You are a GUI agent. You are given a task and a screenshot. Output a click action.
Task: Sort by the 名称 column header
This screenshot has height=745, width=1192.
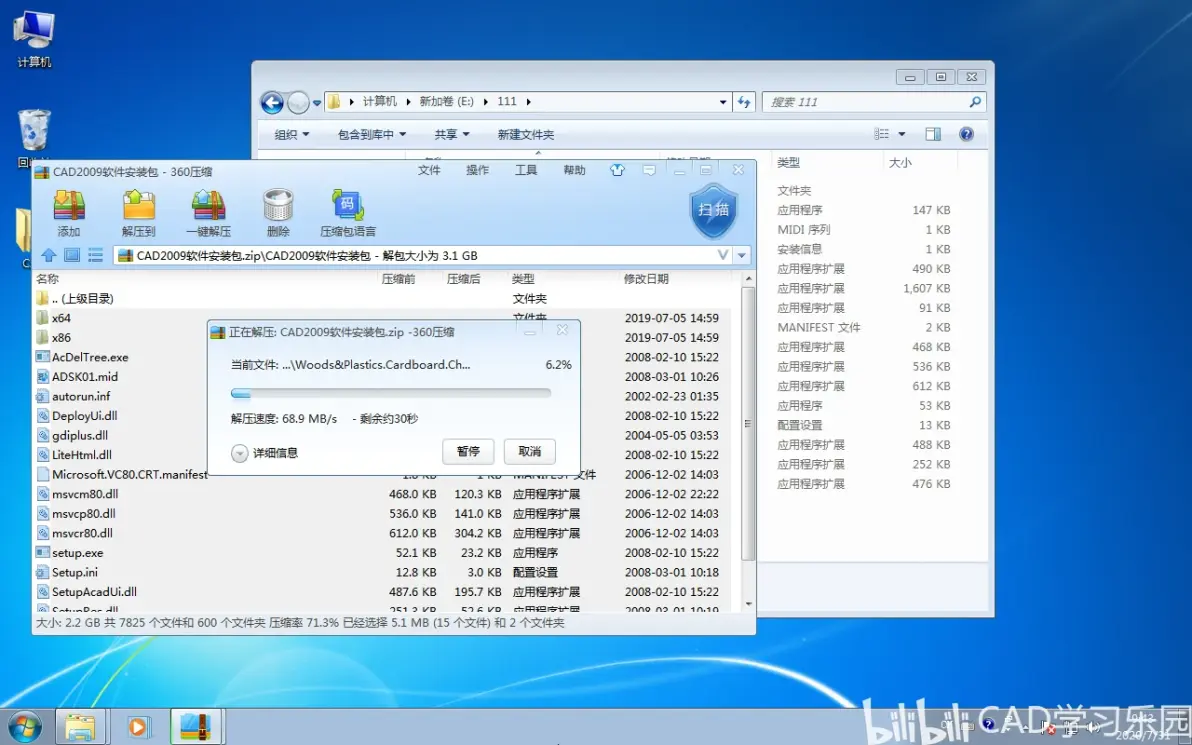point(47,279)
